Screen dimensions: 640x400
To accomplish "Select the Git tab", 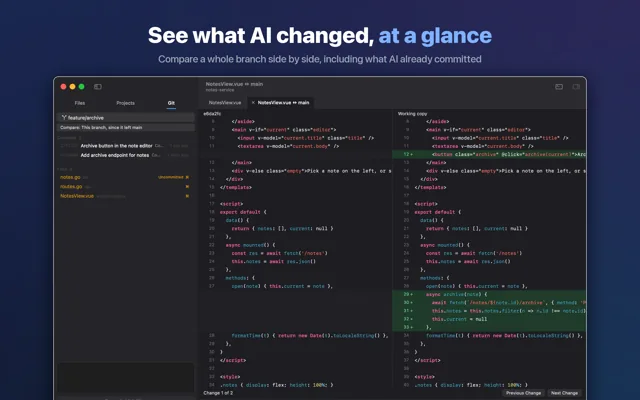I will pos(171,103).
